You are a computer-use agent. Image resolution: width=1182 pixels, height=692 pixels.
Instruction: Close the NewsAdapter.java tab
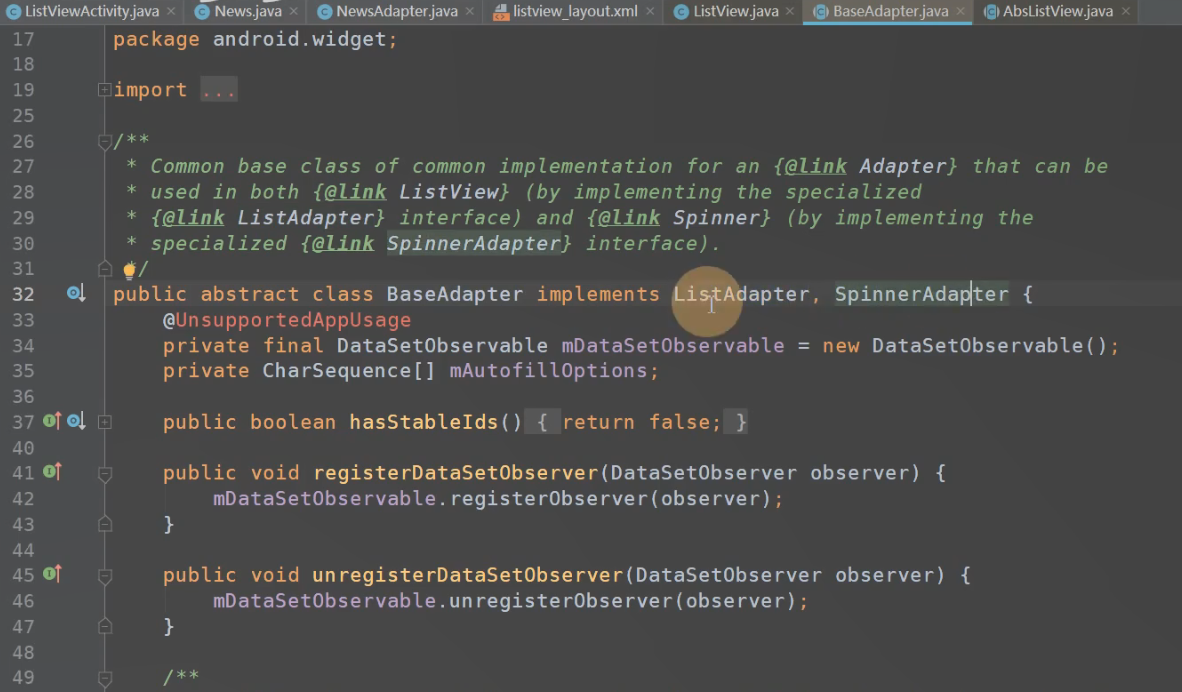tap(470, 11)
